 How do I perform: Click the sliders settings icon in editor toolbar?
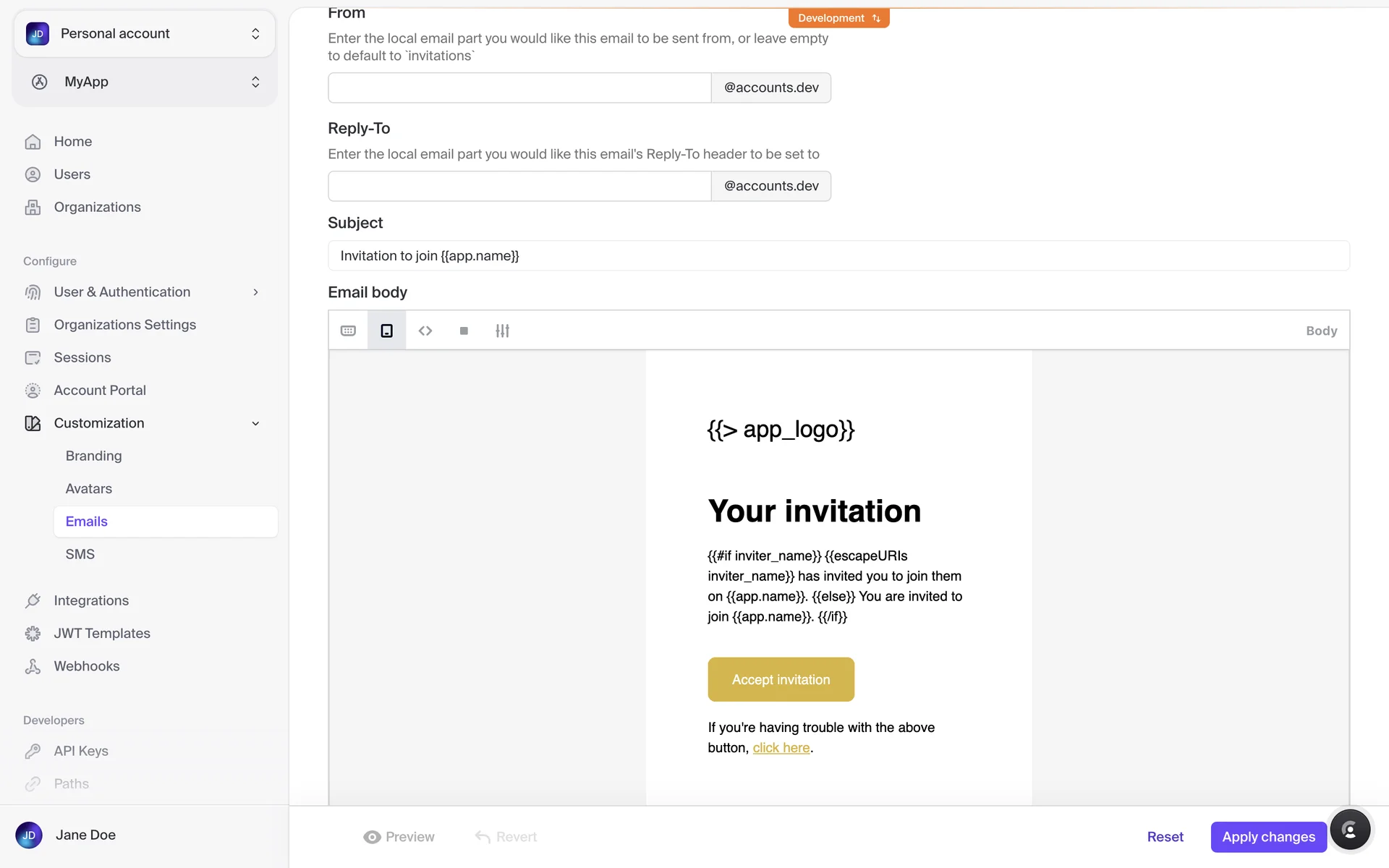[x=502, y=331]
